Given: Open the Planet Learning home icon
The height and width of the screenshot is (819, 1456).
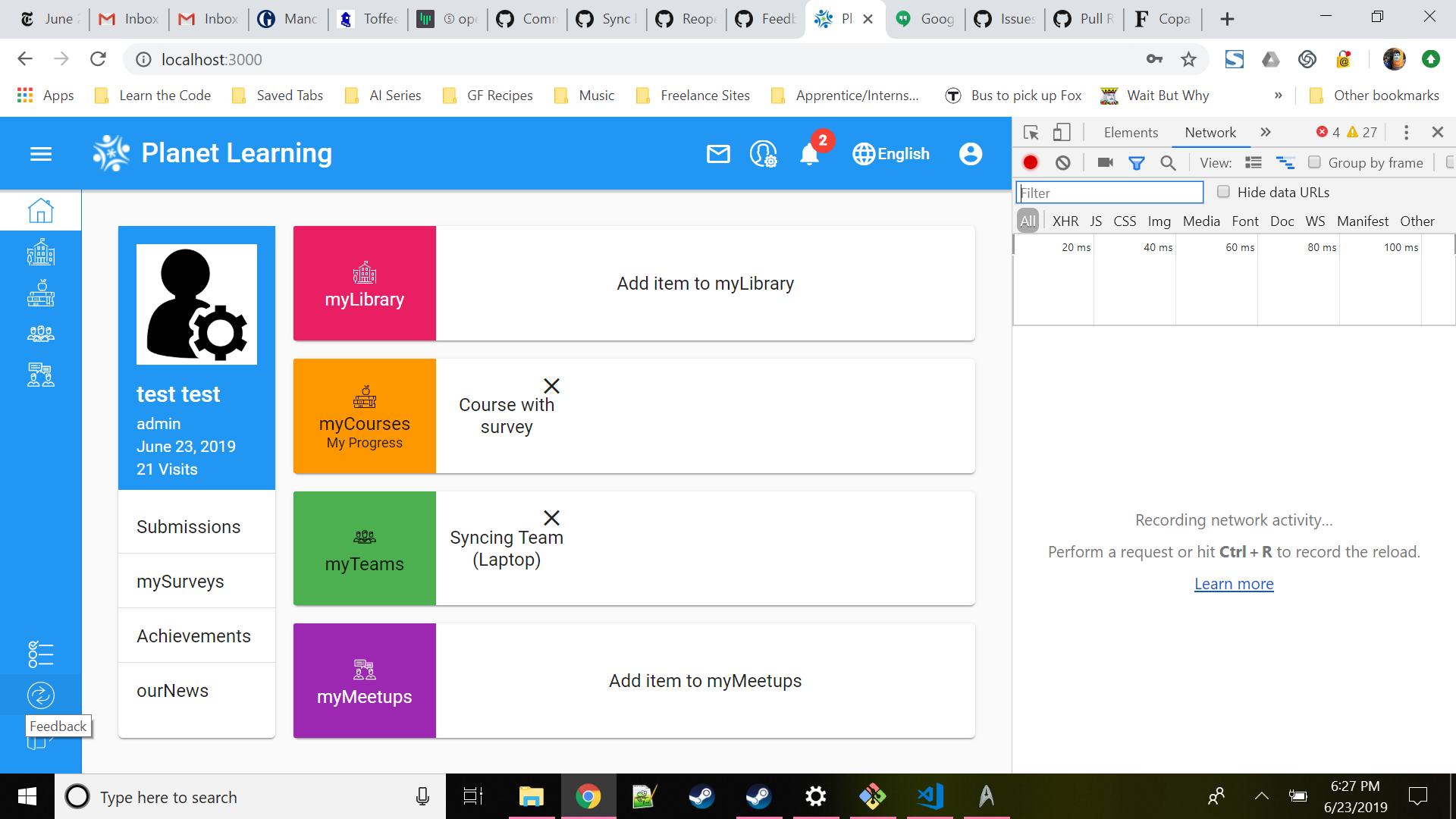Looking at the screenshot, I should (41, 210).
